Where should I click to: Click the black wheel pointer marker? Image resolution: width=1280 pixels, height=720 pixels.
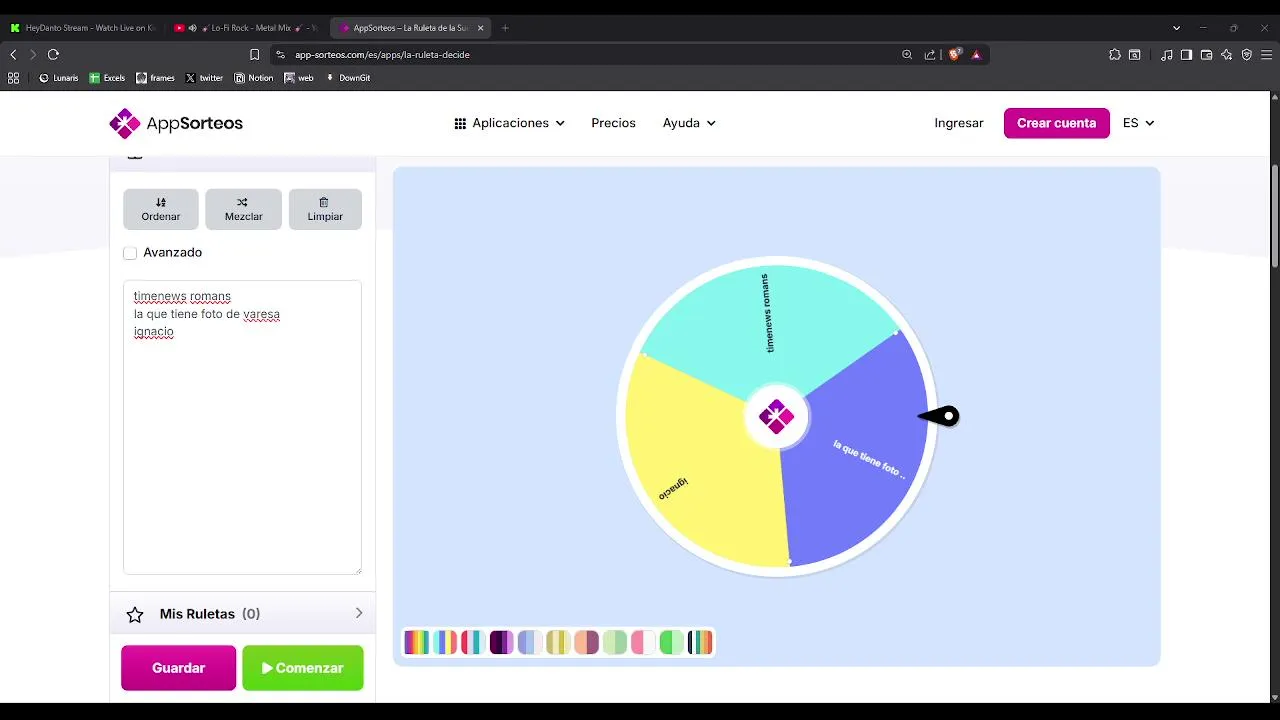(939, 416)
